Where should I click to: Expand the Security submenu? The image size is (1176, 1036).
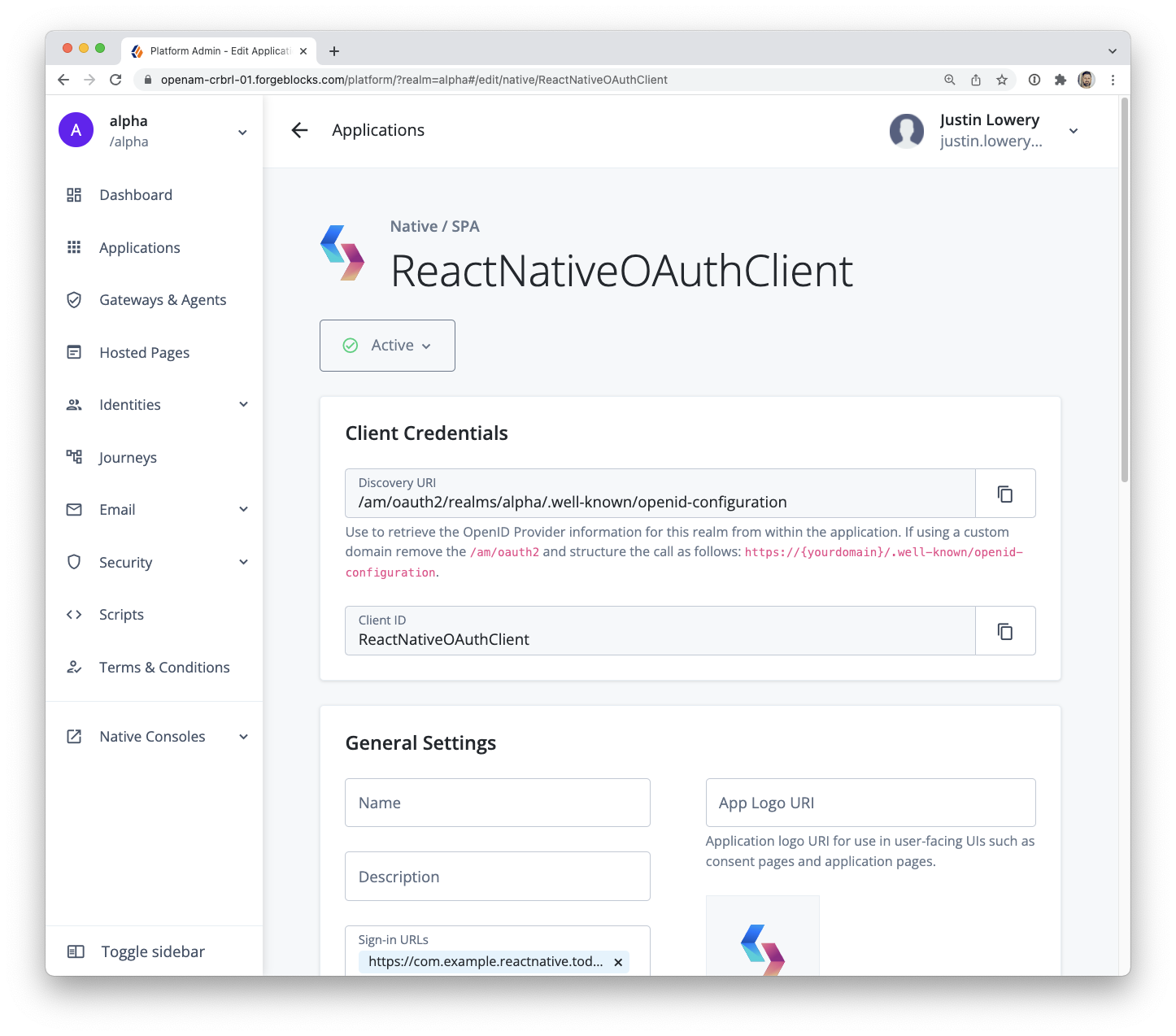[x=243, y=562]
